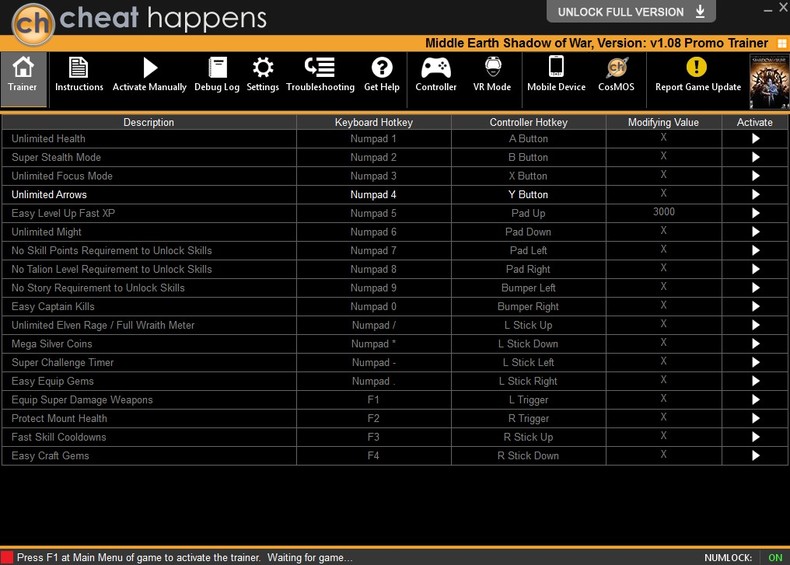Click the Shadow of War cover thumbnail
The width and height of the screenshot is (790, 565).
click(769, 81)
